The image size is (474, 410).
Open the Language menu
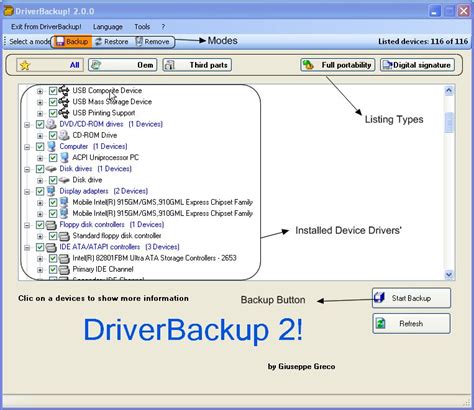pyautogui.click(x=108, y=27)
